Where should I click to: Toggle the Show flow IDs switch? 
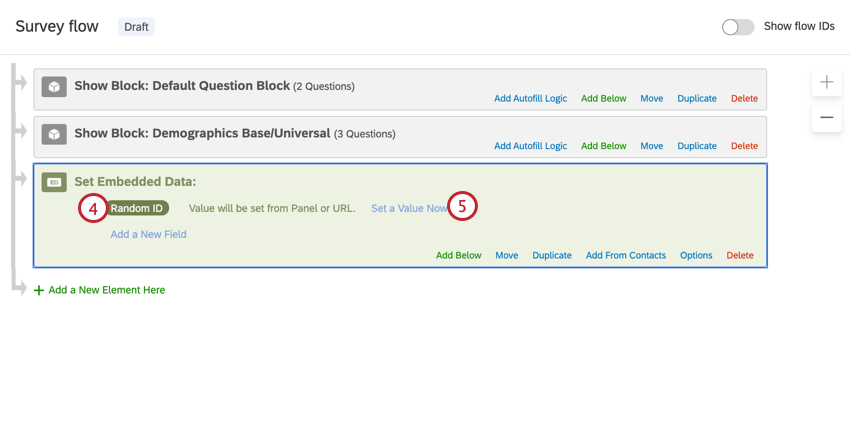[x=738, y=27]
